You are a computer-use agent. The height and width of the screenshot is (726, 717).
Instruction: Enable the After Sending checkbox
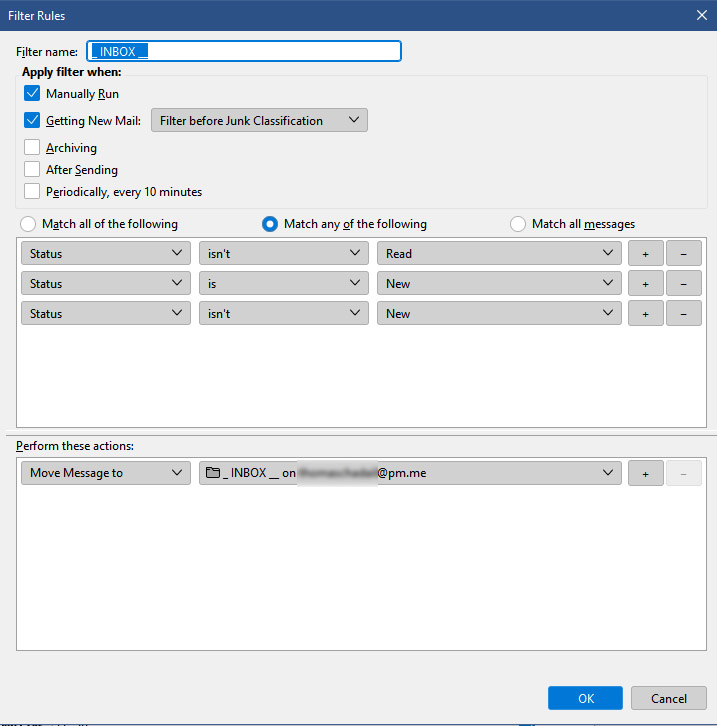click(x=32, y=169)
